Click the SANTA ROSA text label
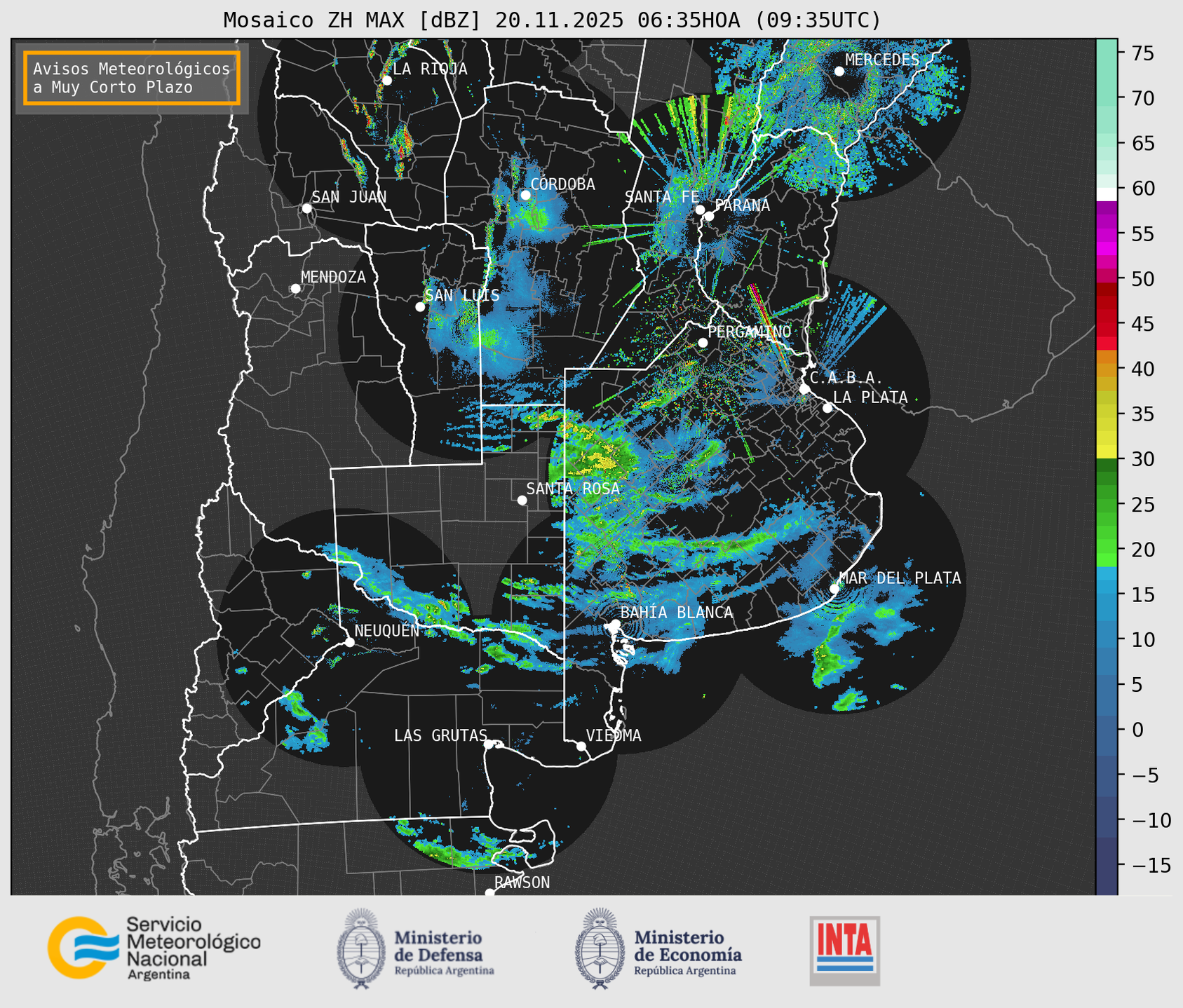 [573, 489]
